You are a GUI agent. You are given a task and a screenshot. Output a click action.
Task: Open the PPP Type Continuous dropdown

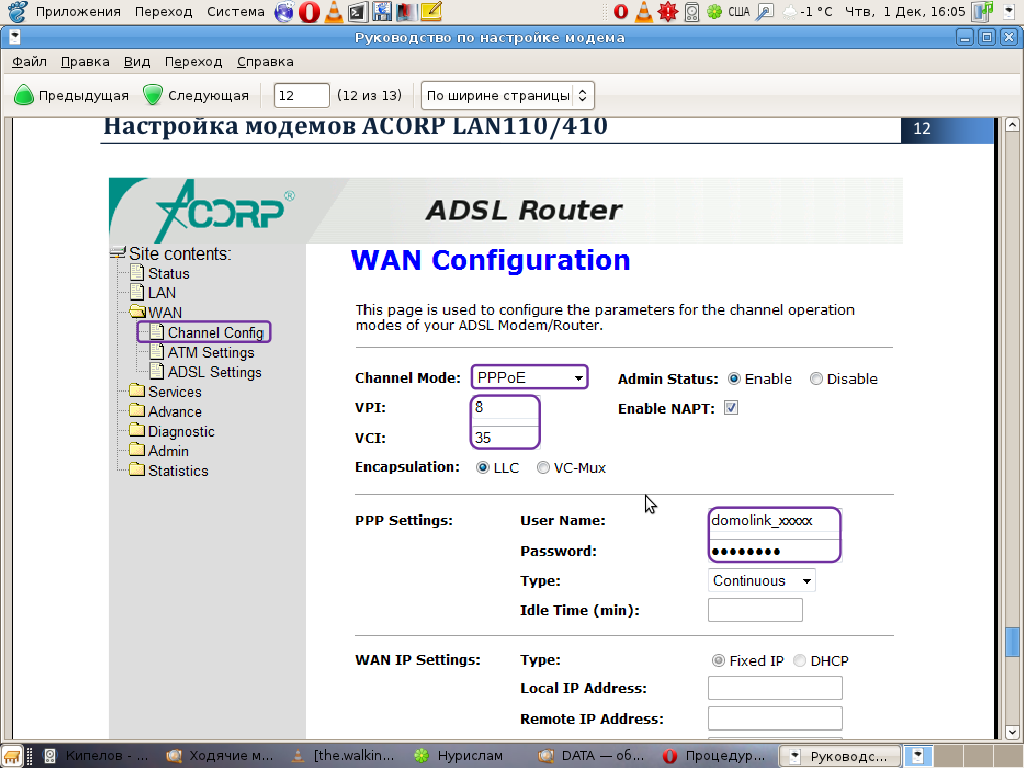tap(761, 581)
